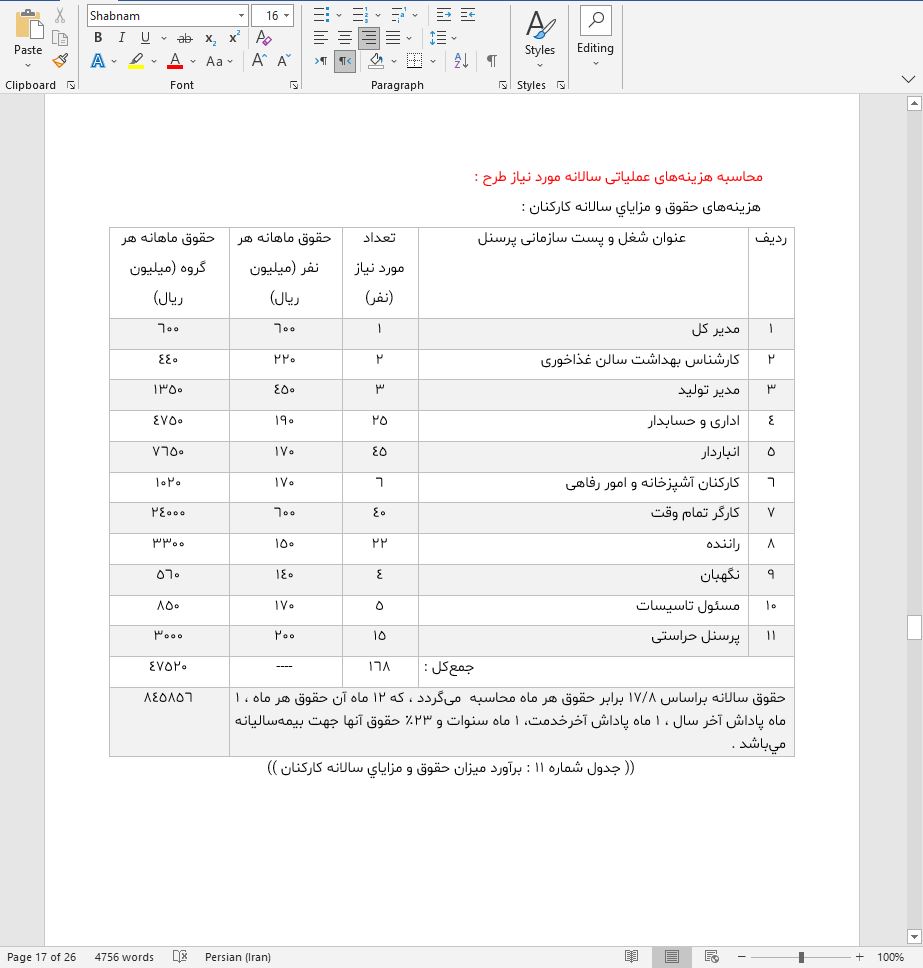Apply the Format Painter
Viewport: 923px width, 968px height.
59,61
